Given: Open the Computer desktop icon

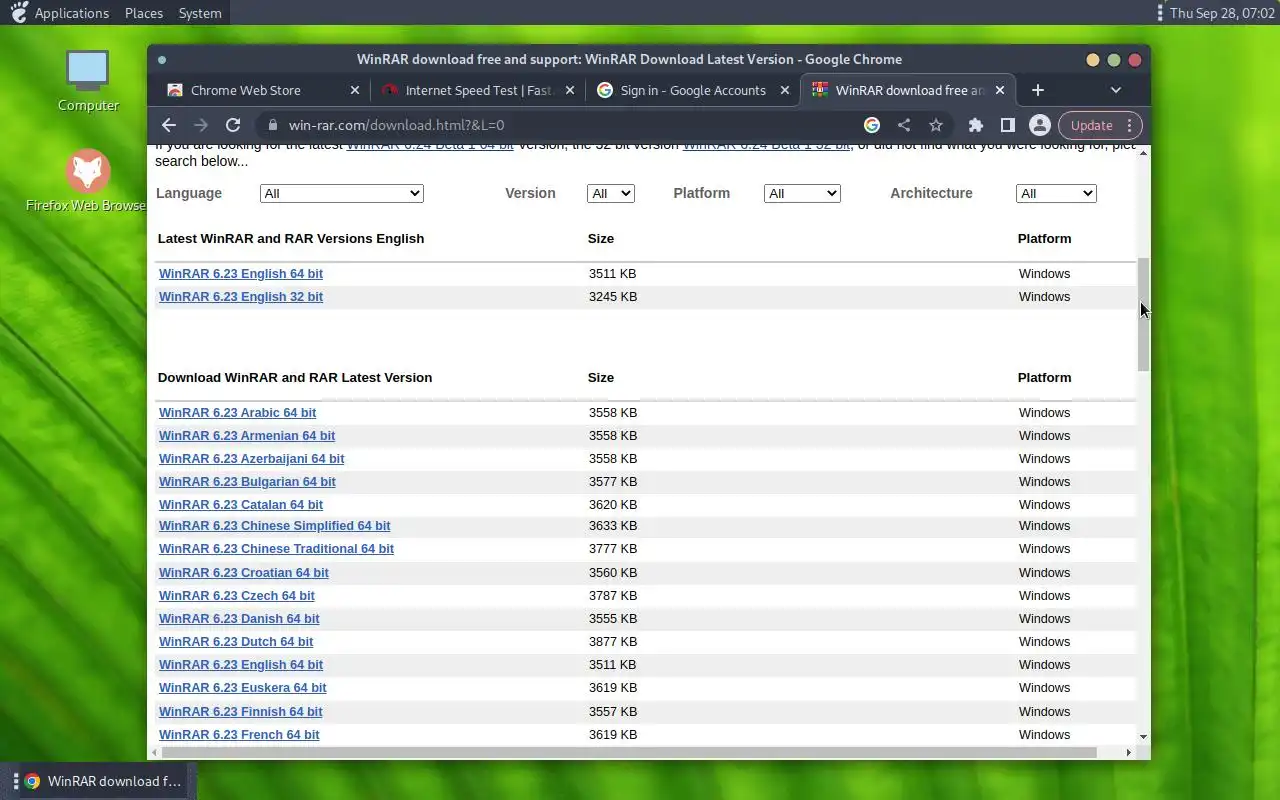Looking at the screenshot, I should (88, 80).
